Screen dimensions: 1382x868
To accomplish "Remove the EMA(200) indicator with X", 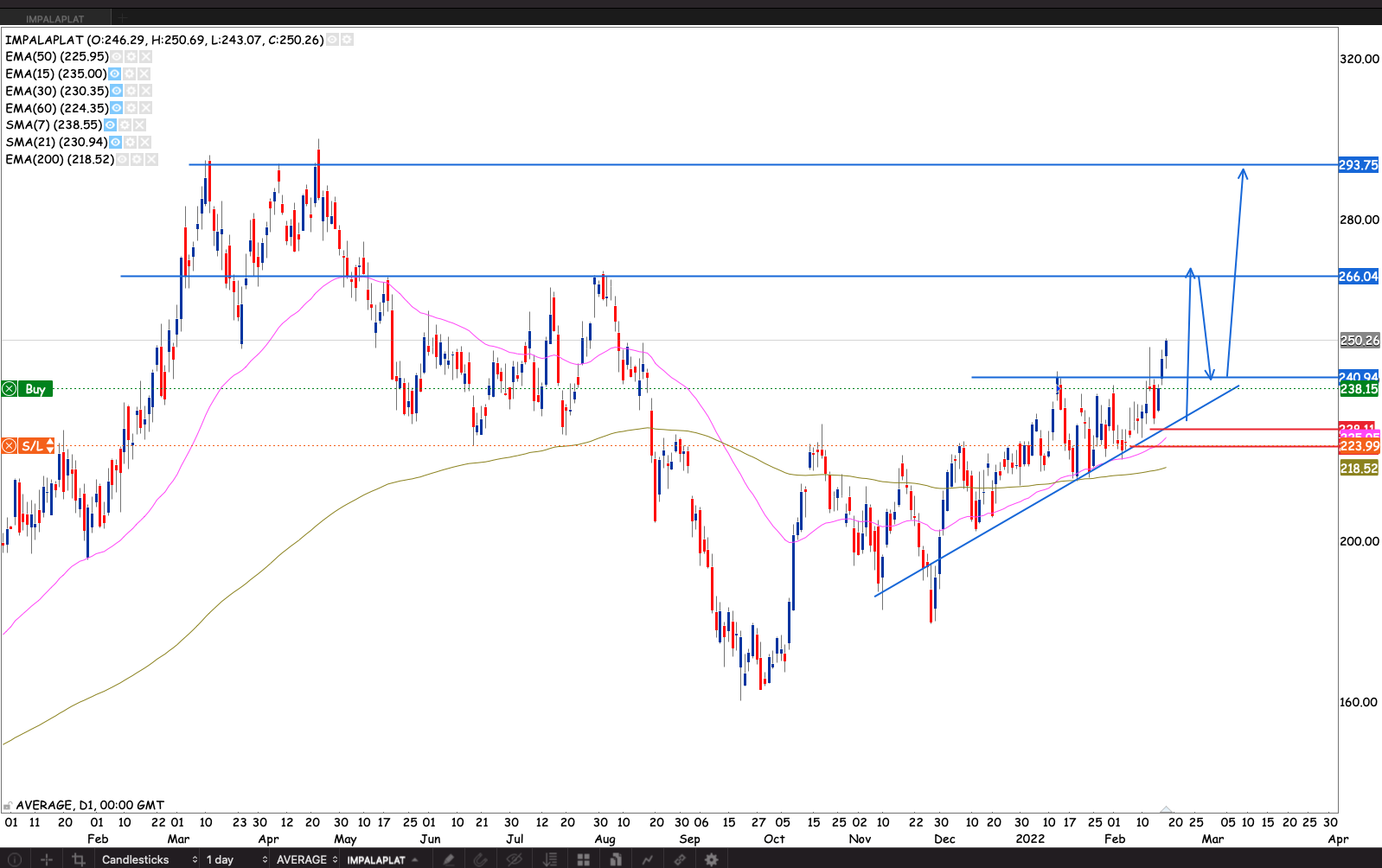I will (x=151, y=159).
